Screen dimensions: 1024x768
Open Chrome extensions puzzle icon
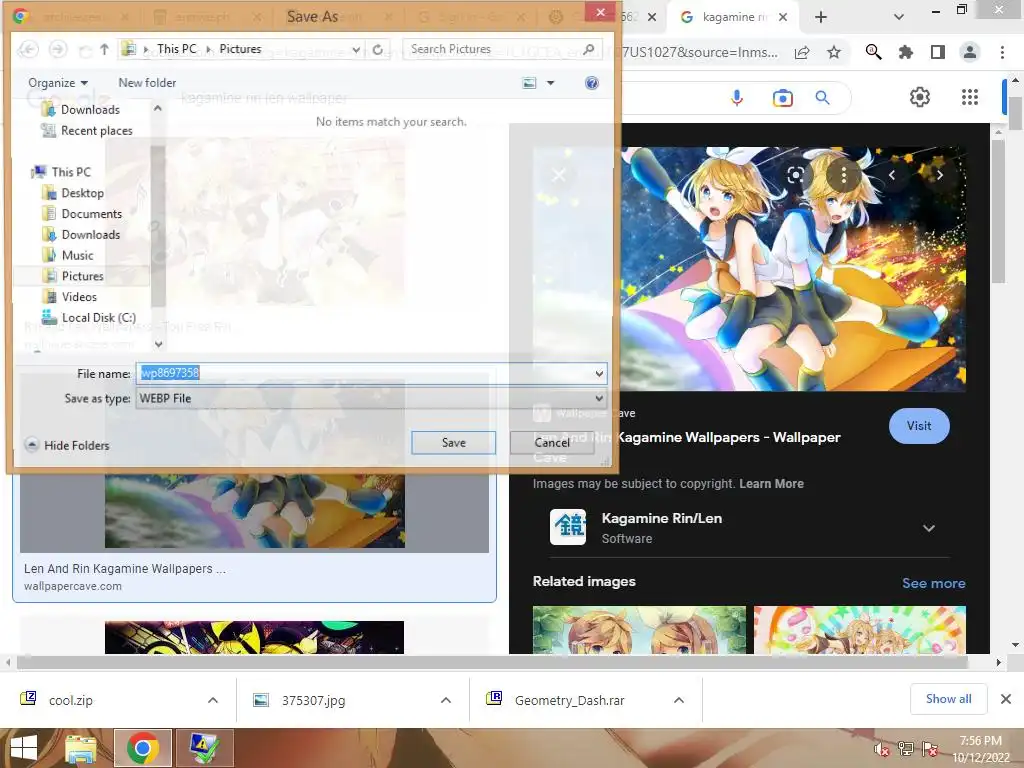point(905,52)
